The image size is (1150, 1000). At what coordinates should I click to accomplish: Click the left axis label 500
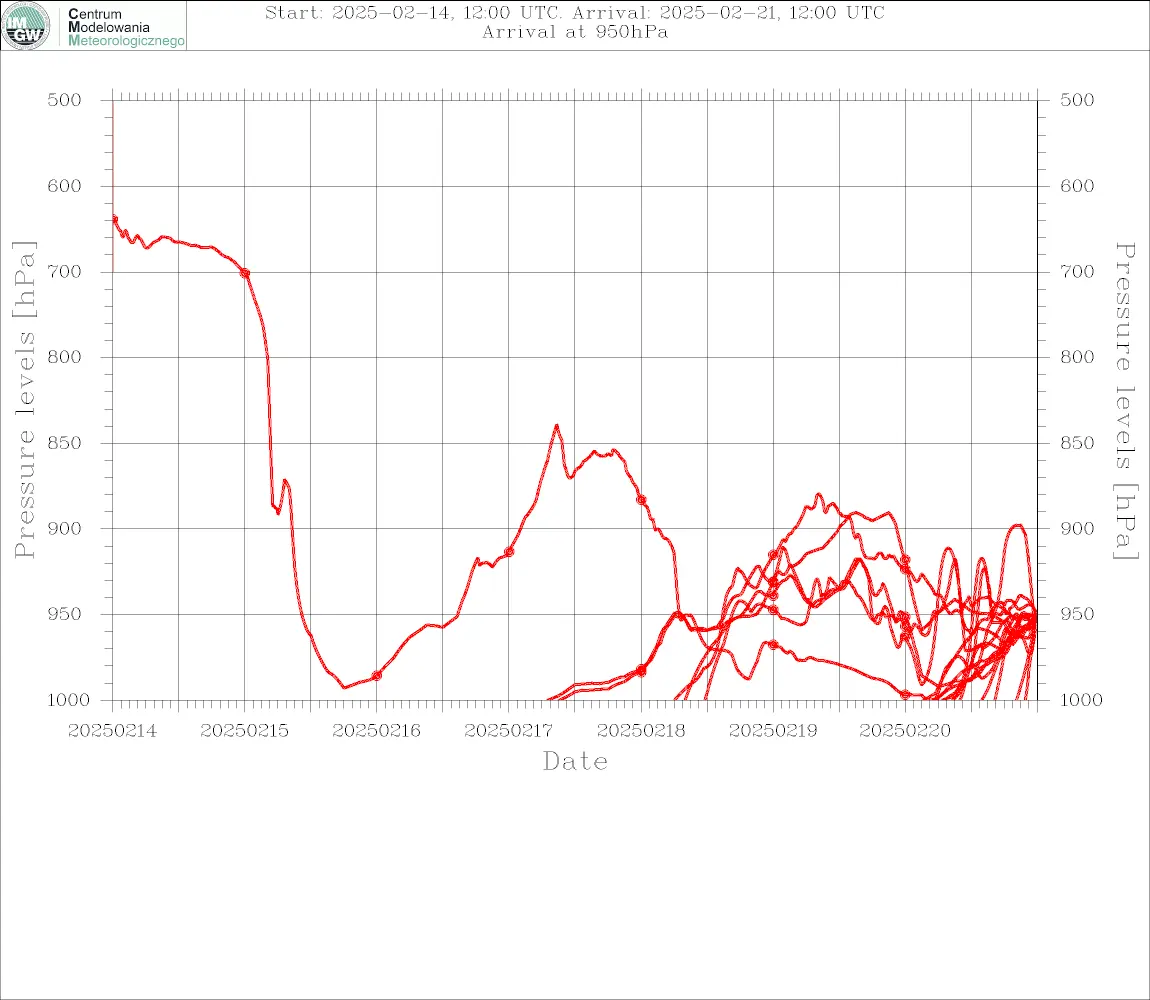(65, 100)
